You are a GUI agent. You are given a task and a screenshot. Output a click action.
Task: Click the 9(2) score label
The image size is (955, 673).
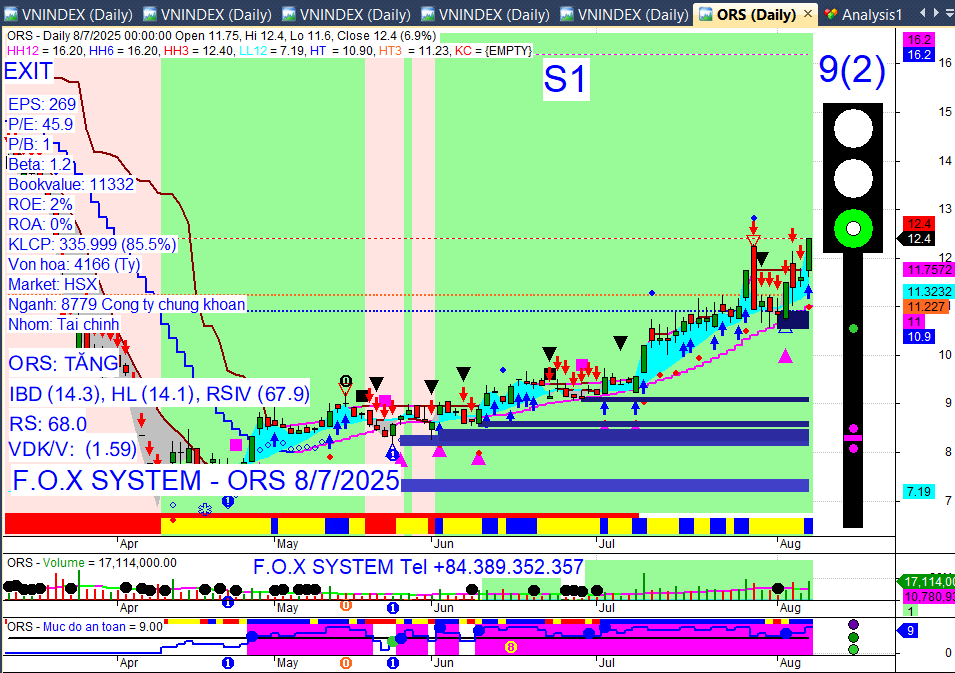851,69
